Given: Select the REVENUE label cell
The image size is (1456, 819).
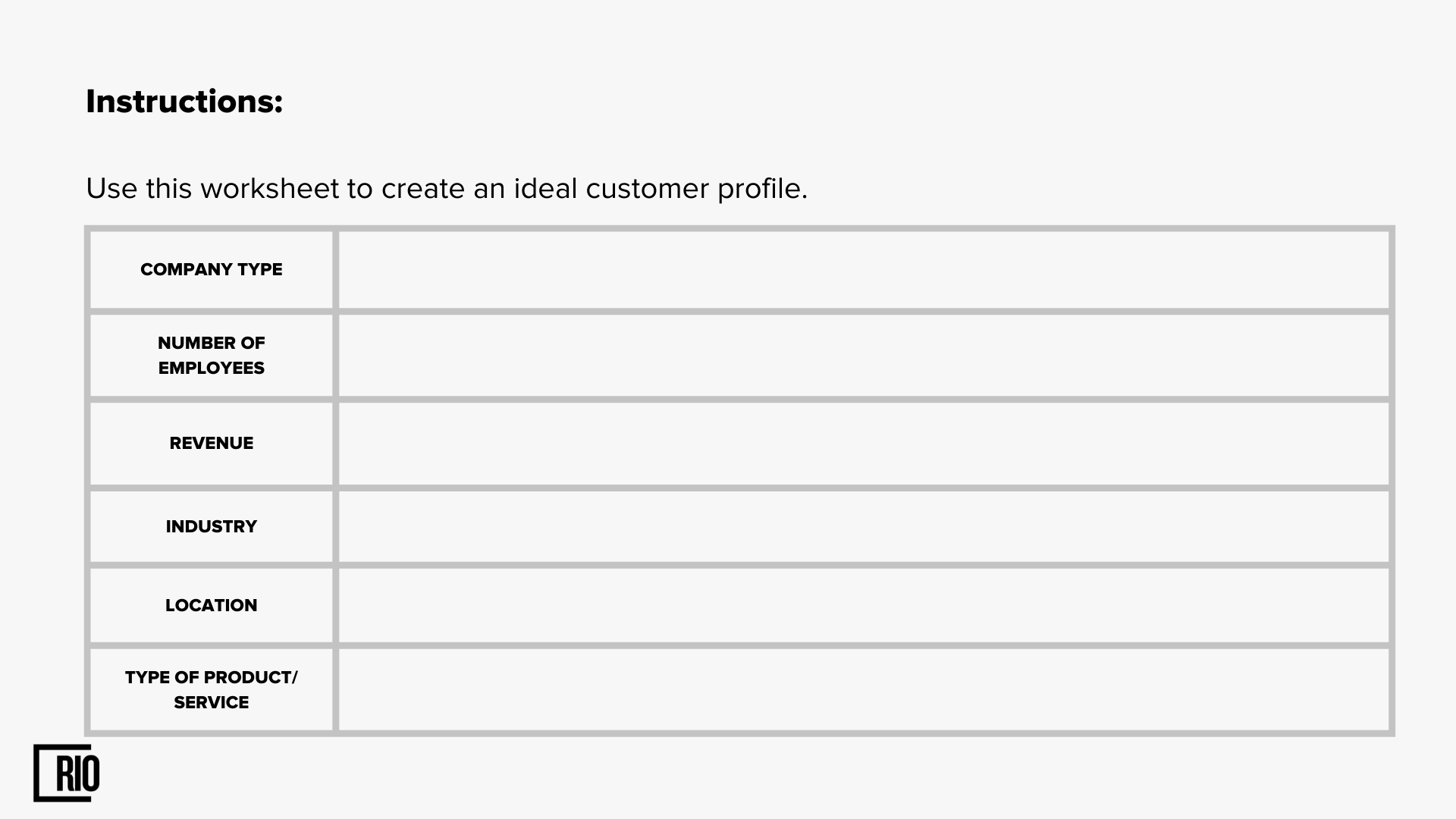Looking at the screenshot, I should coord(212,444).
